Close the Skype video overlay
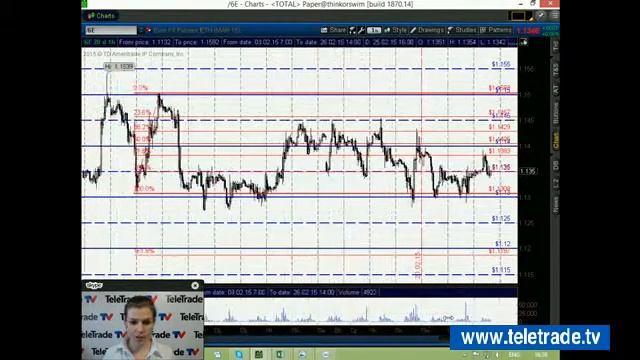 point(195,285)
